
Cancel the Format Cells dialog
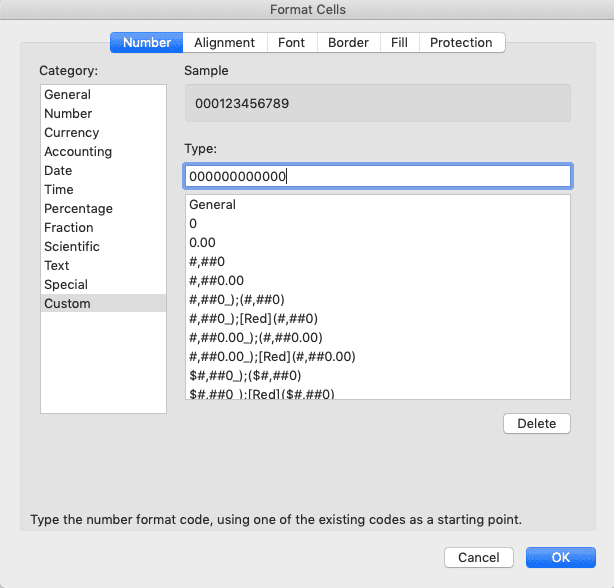point(479,557)
